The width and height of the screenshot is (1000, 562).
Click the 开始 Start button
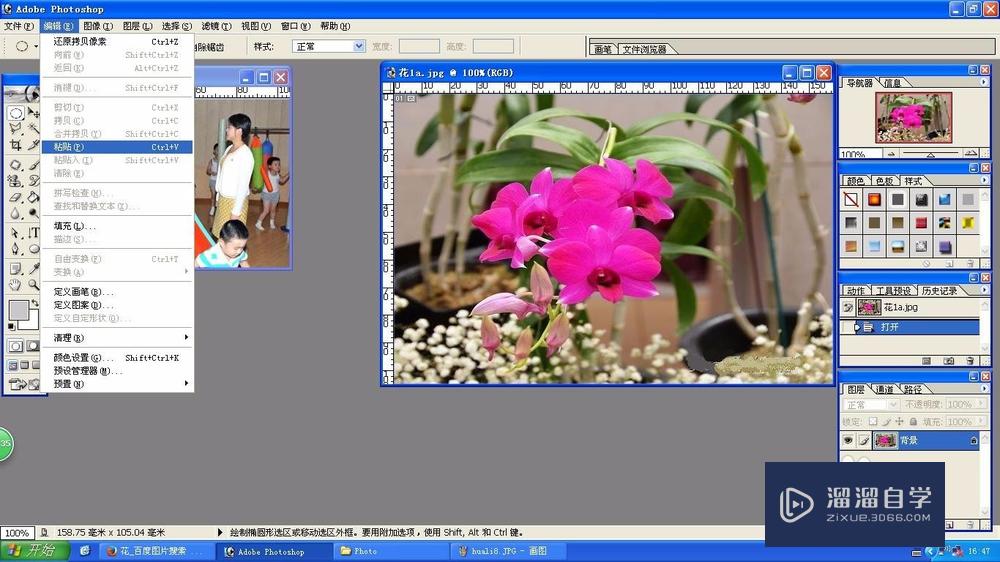click(34, 551)
